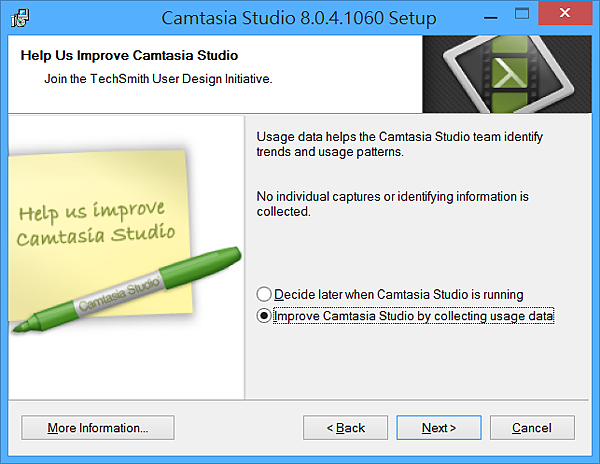600x464 pixels.
Task: Minimize the setup window
Action: click(x=491, y=17)
